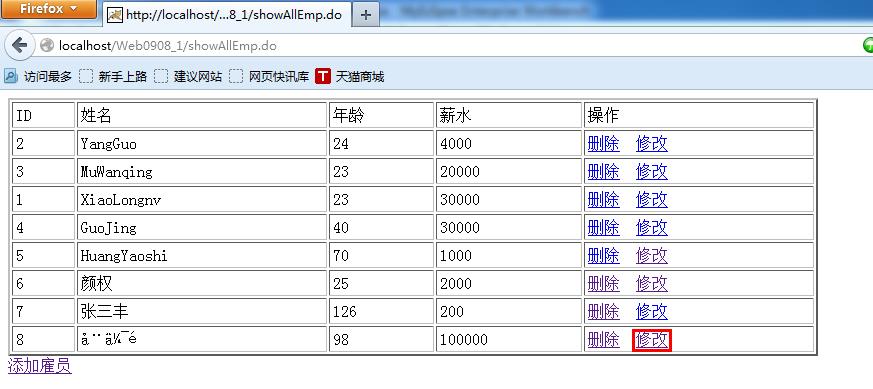Edit employee 张三丰 via 修改
Screen dimensions: 873x389
(651, 312)
